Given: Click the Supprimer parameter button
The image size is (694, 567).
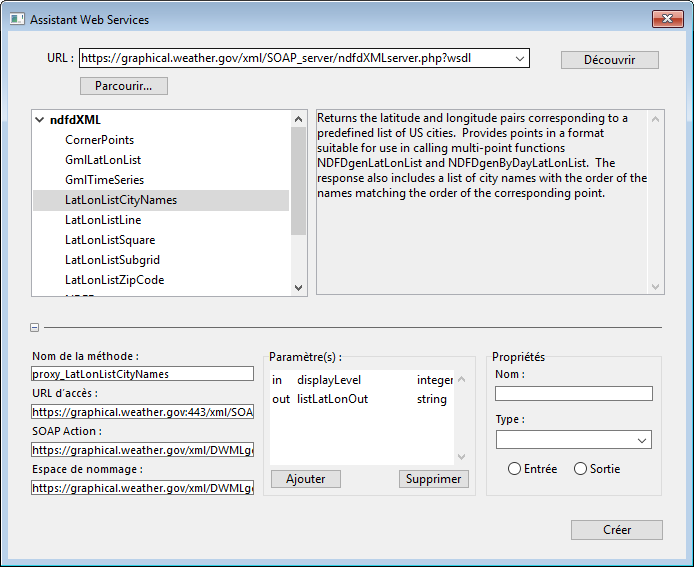Looking at the screenshot, I should coord(433,479).
